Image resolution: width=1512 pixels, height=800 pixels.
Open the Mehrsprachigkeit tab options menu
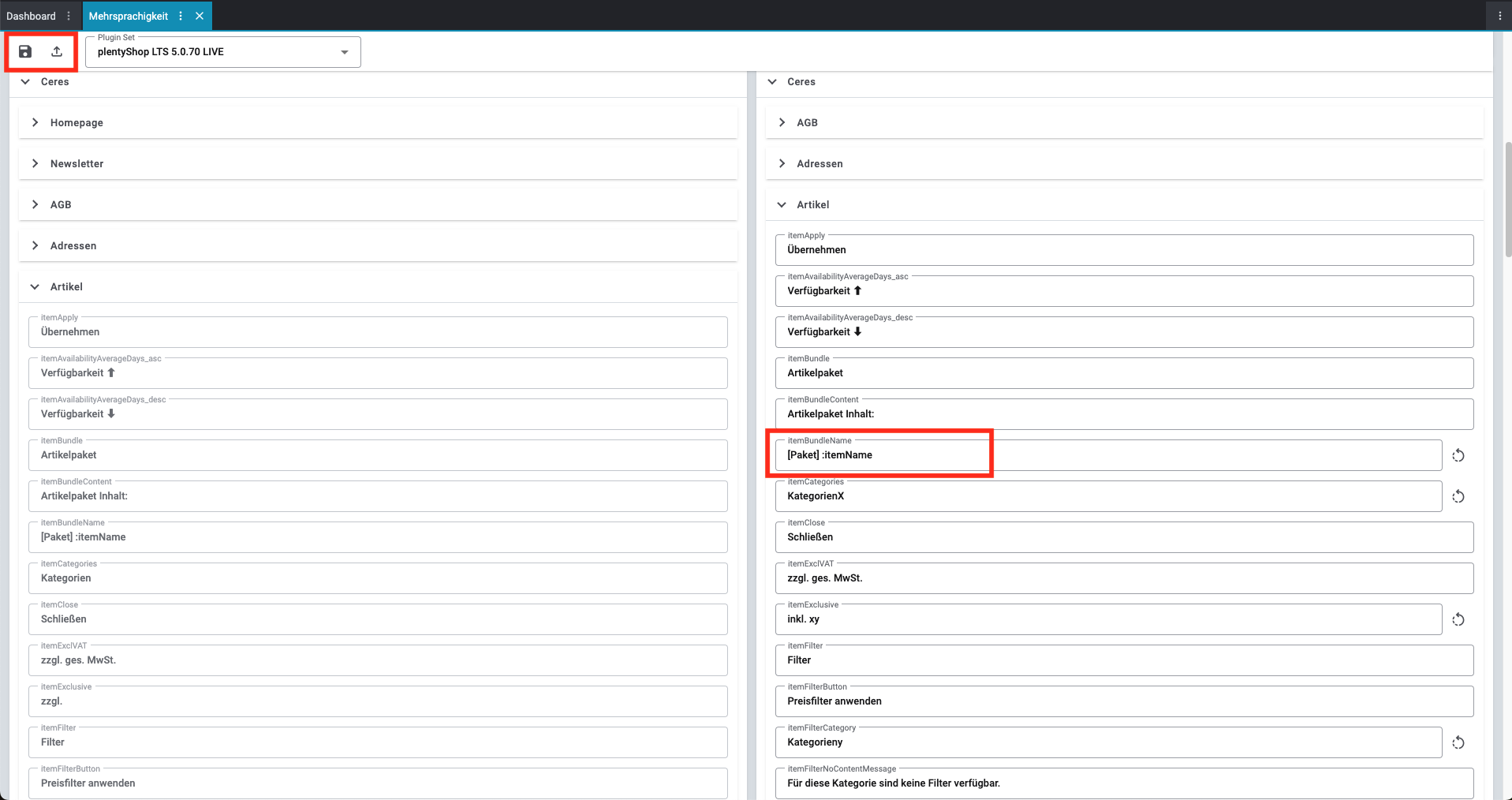point(181,16)
